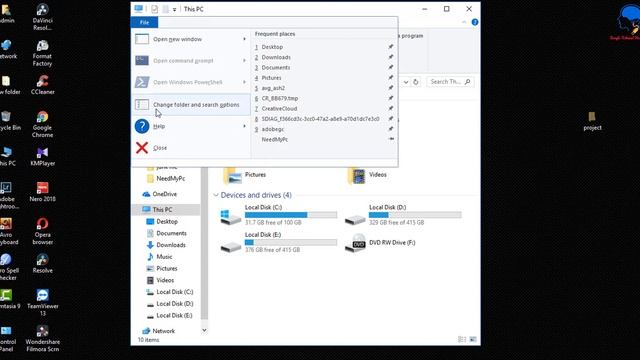Select Local Disk (C:) drive icon
Screen dimensions: 640x360
coord(231,217)
